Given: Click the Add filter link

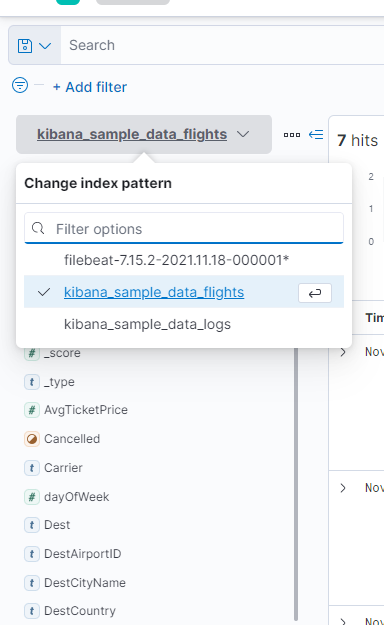Looking at the screenshot, I should tap(90, 87).
